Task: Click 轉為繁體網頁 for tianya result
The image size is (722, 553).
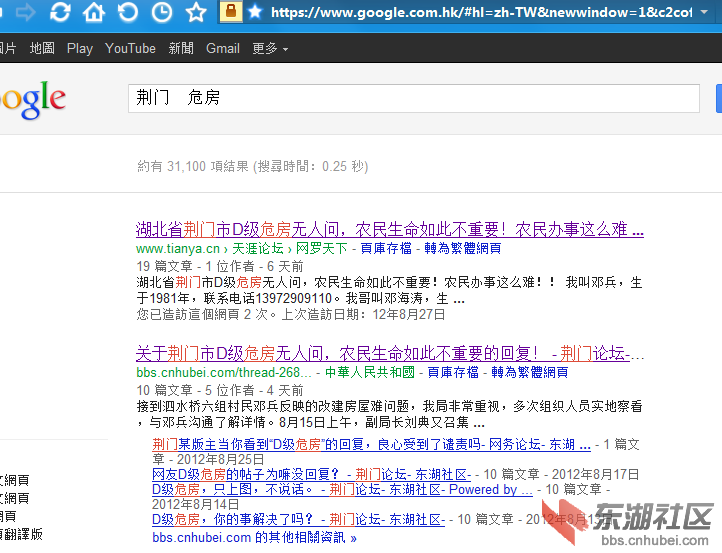Action: click(463, 249)
